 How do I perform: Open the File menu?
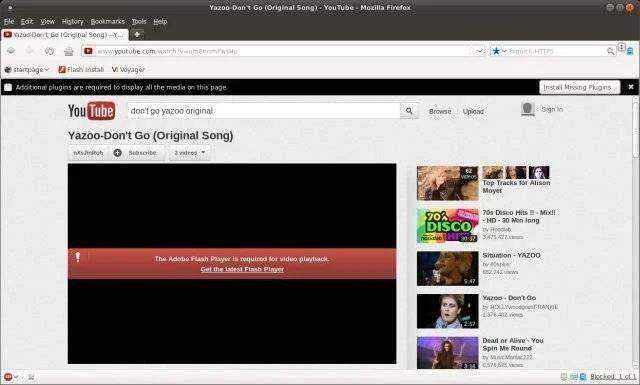point(9,21)
